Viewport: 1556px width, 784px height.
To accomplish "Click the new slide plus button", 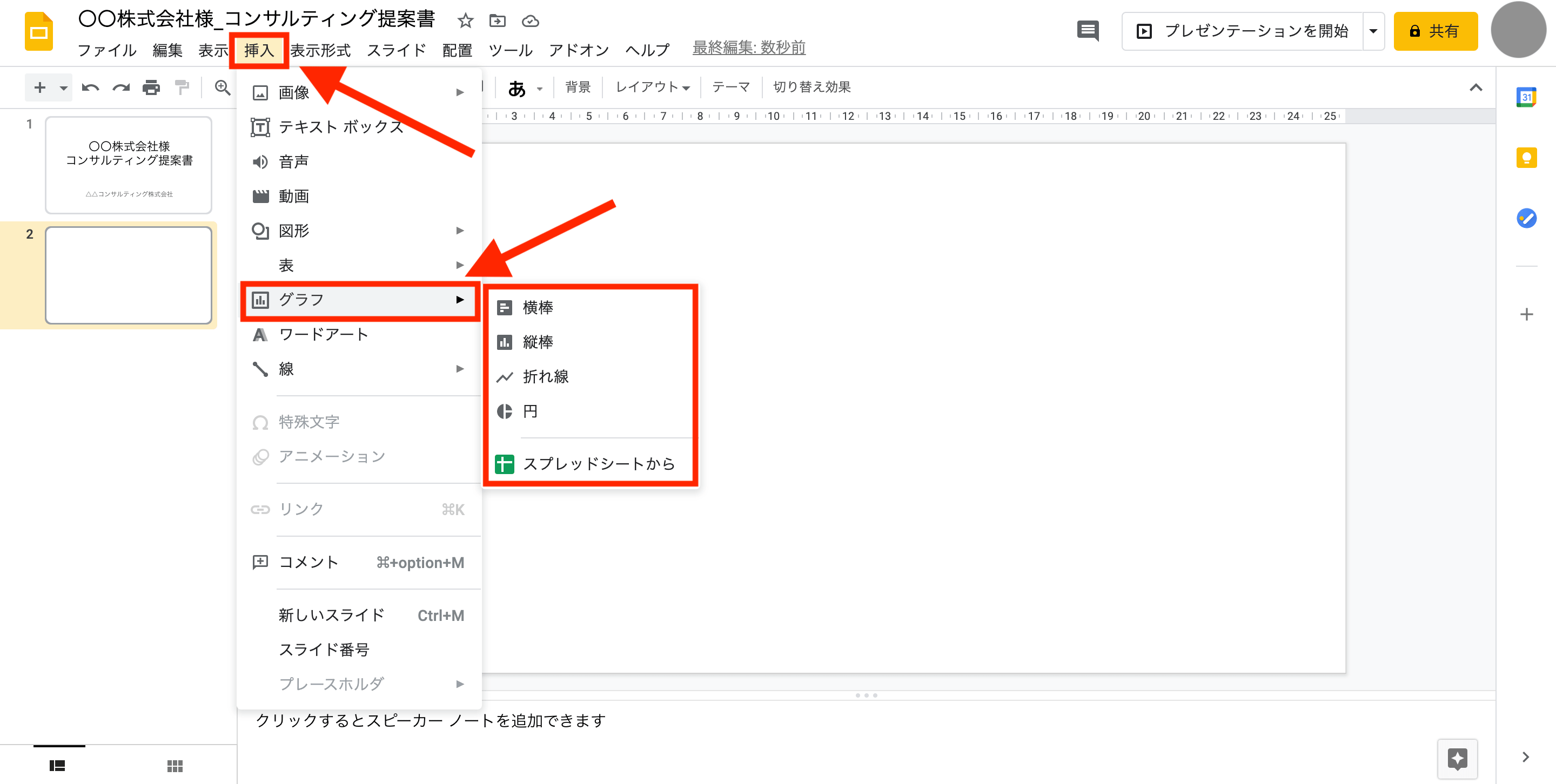I will point(40,87).
